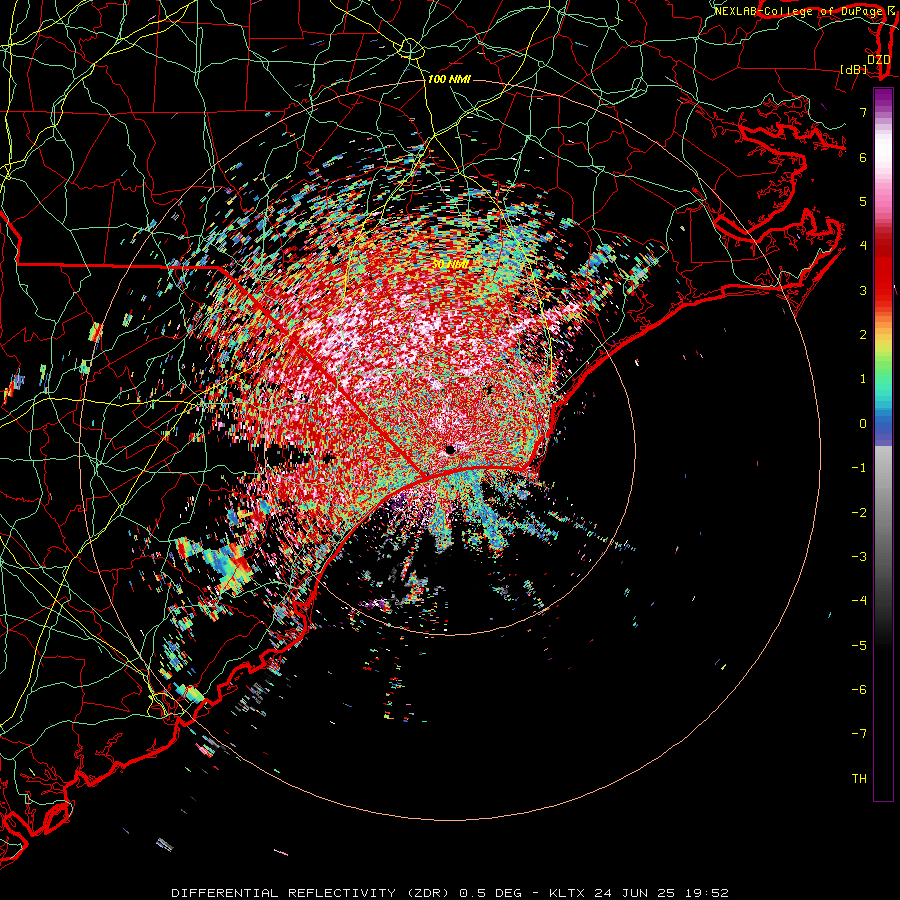This screenshot has width=900, height=900.
Task: Select the 4 value on the dB scale
Action: (x=863, y=246)
